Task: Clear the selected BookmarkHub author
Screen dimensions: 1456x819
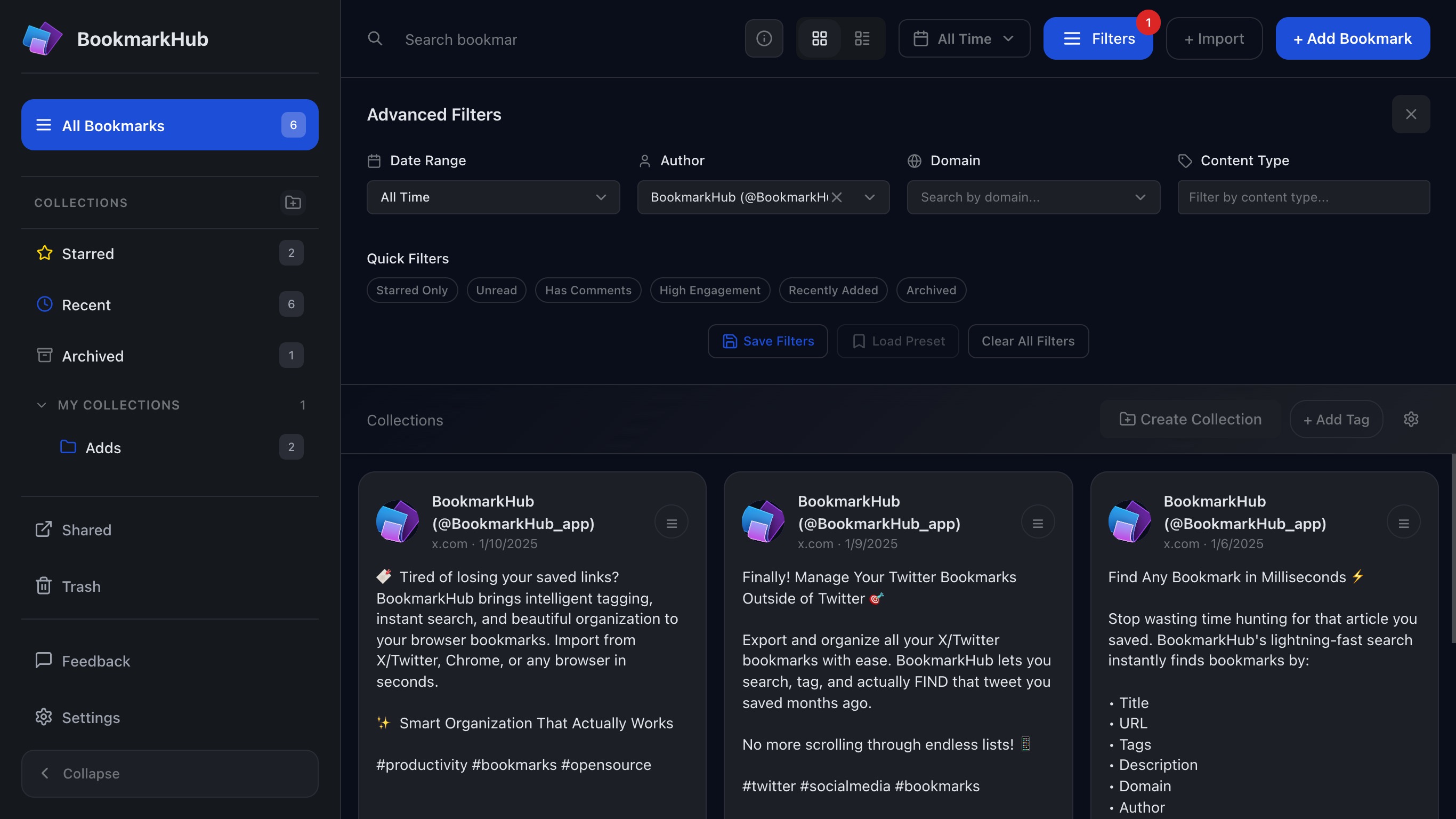Action: (x=837, y=197)
